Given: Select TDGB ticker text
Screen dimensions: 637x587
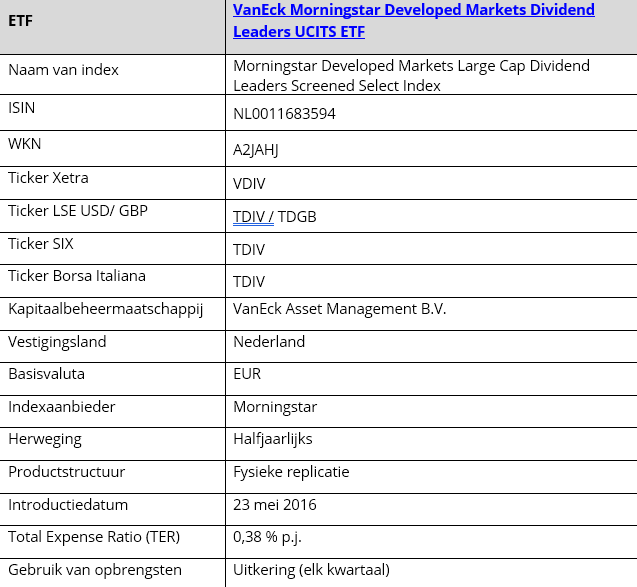Looking at the screenshot, I should (297, 217).
